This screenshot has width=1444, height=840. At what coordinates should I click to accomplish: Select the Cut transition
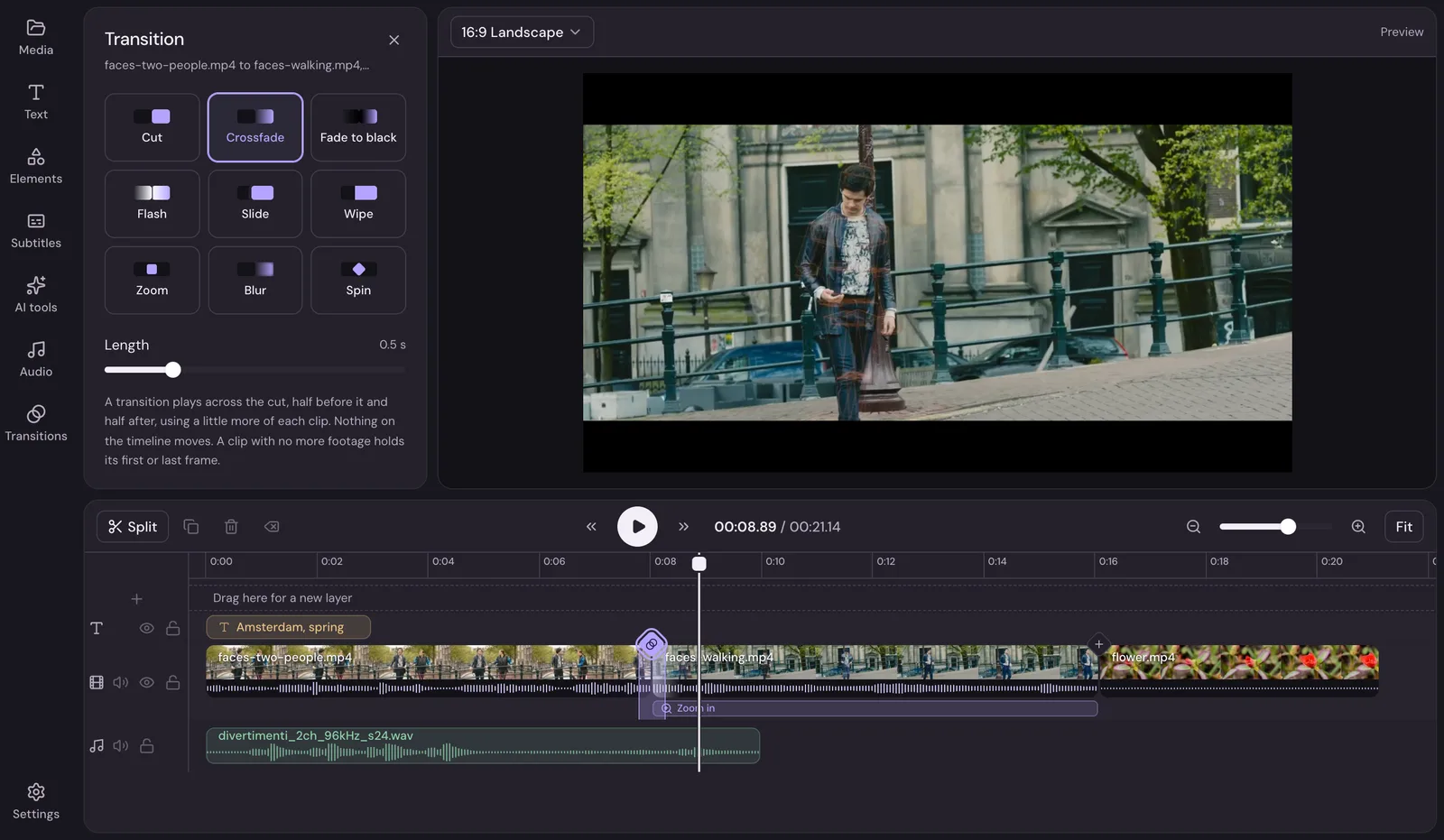point(152,127)
